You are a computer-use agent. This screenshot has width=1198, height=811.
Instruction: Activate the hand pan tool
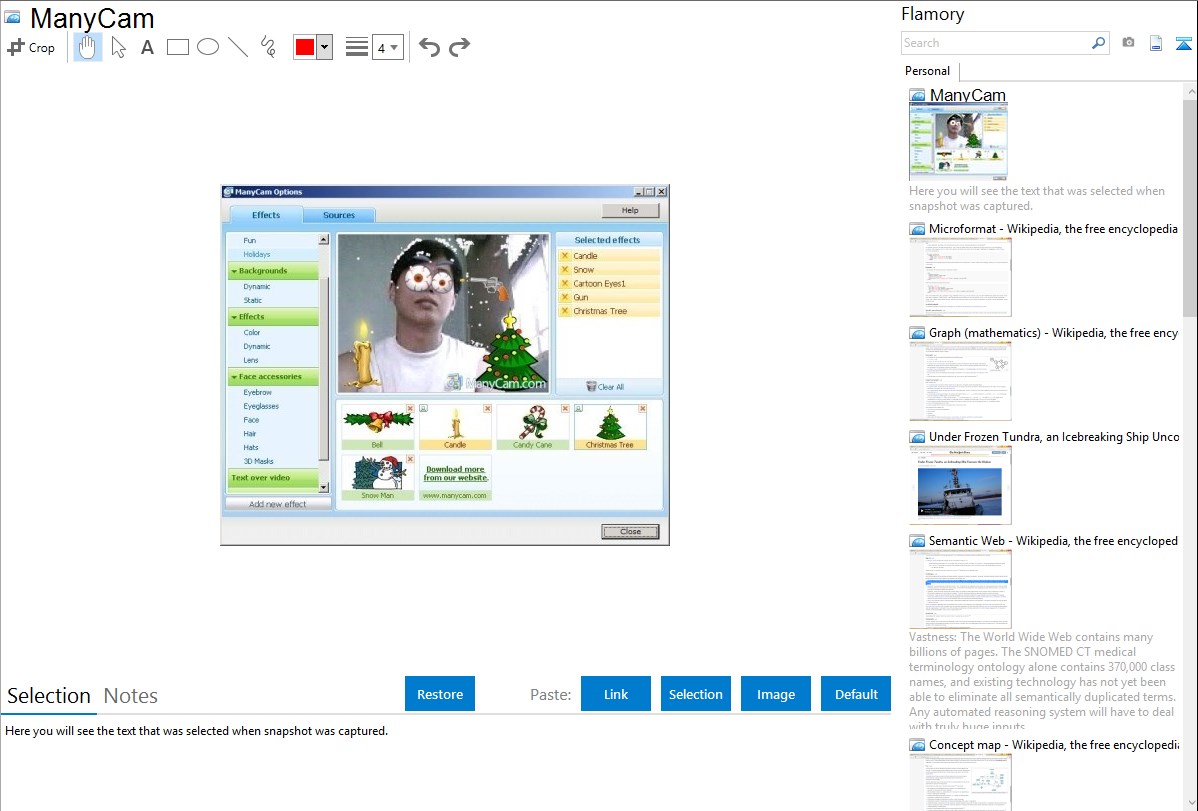coord(88,47)
